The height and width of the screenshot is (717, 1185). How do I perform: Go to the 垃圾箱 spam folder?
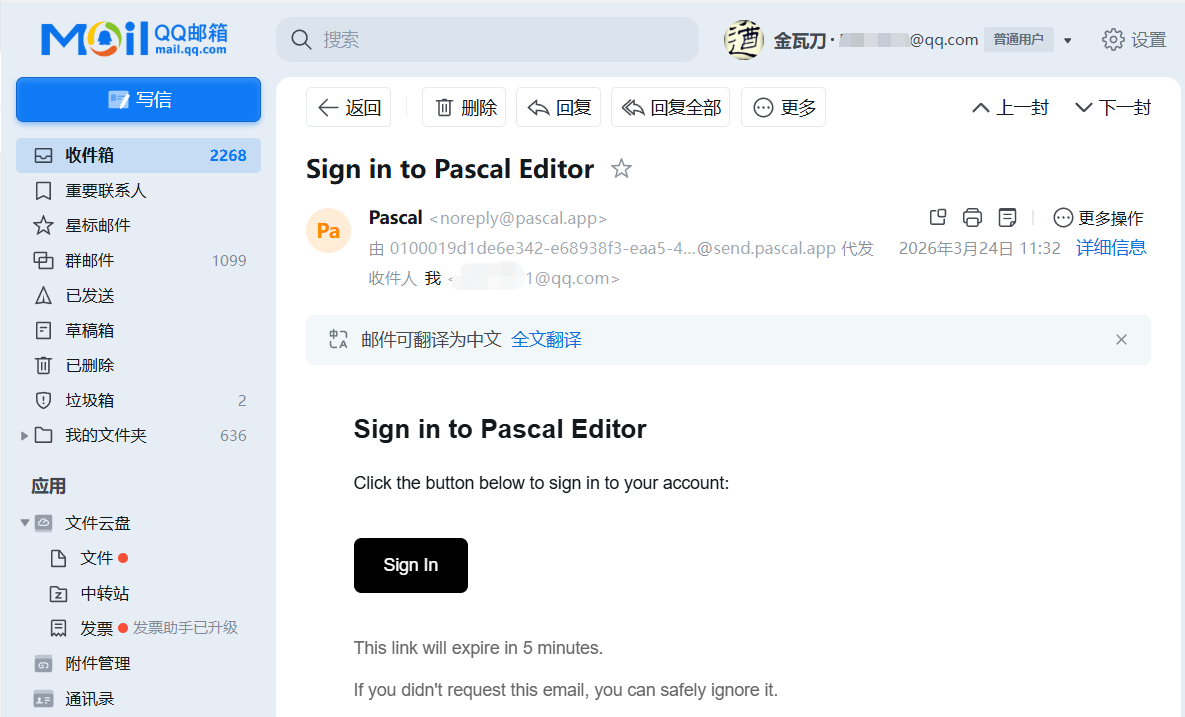pyautogui.click(x=90, y=401)
